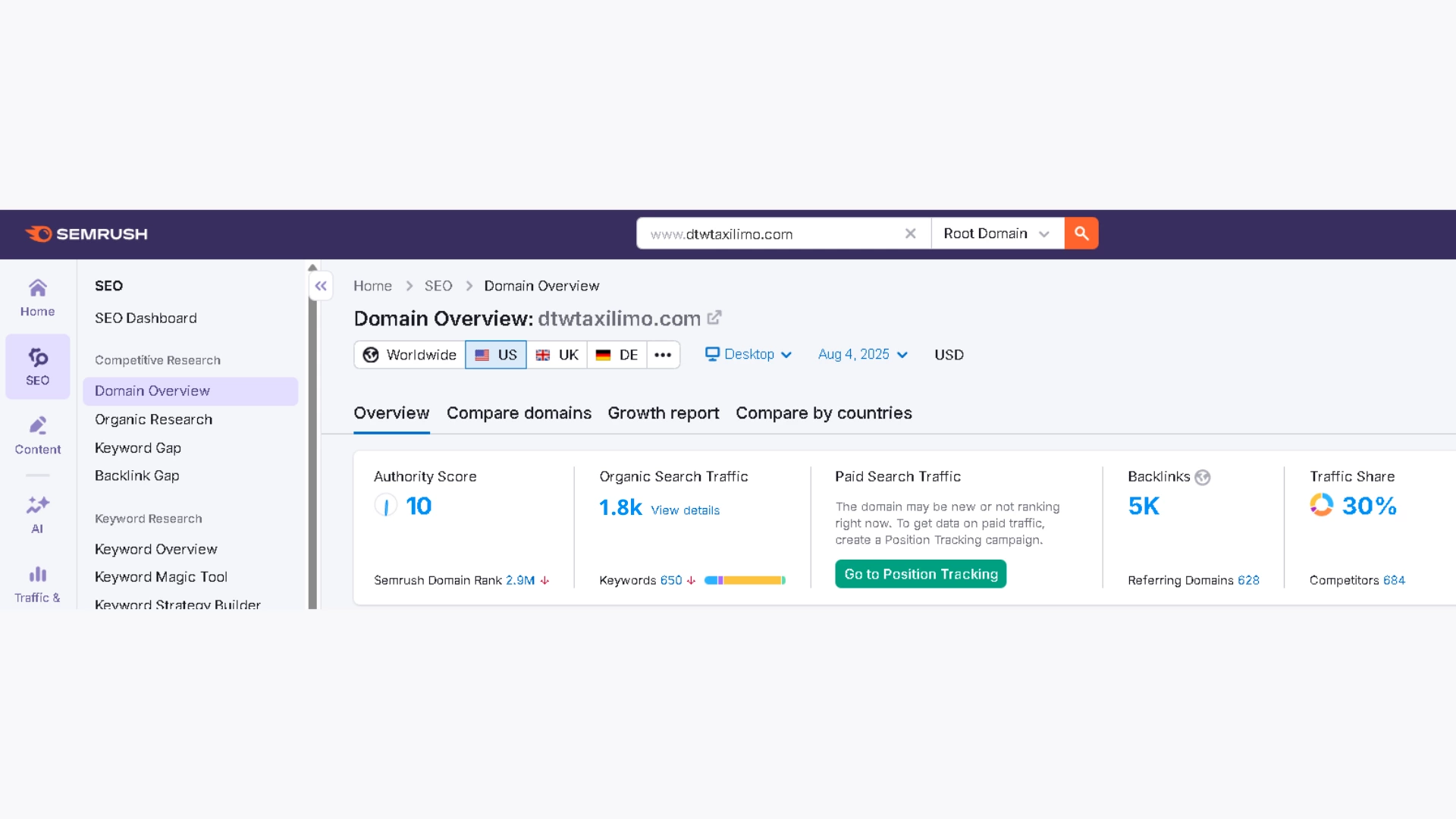This screenshot has width=1456, height=819.
Task: Click the Backlinks value 5K
Action: 1144,506
